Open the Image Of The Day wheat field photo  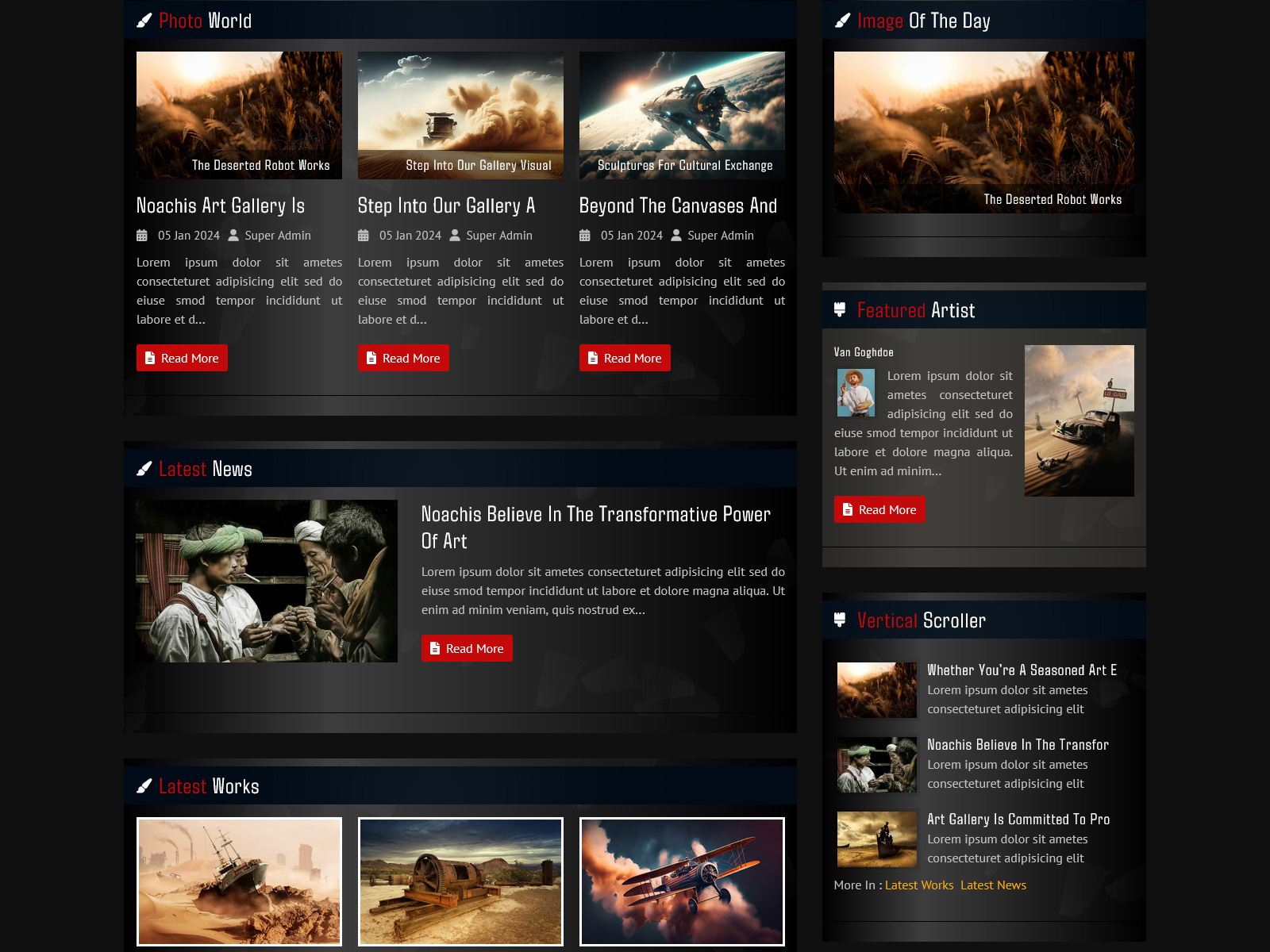pos(983,132)
